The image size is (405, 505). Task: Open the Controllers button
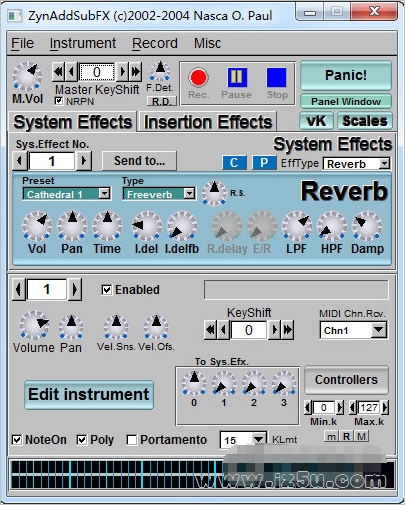point(346,380)
